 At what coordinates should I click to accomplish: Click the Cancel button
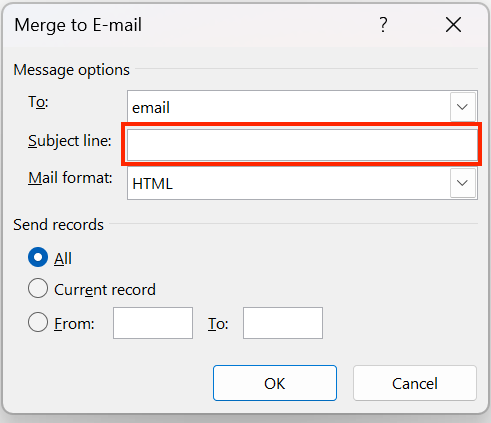(415, 383)
